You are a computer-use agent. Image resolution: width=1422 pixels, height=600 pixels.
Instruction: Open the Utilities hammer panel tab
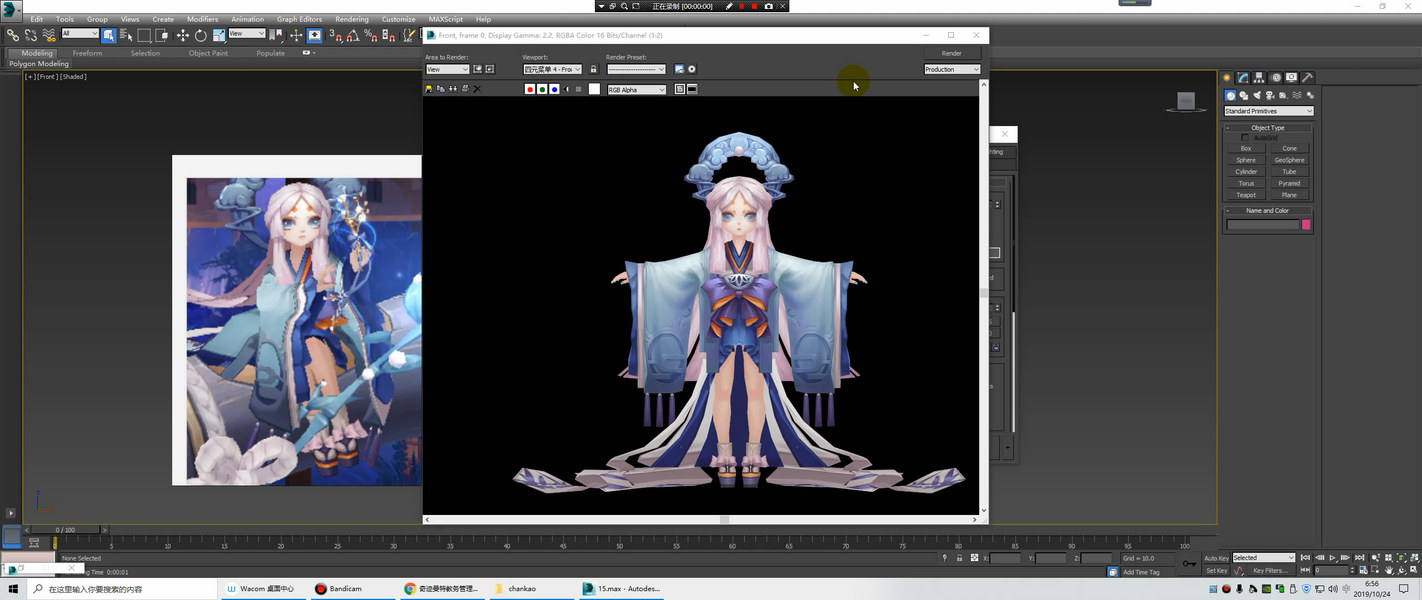(1307, 77)
